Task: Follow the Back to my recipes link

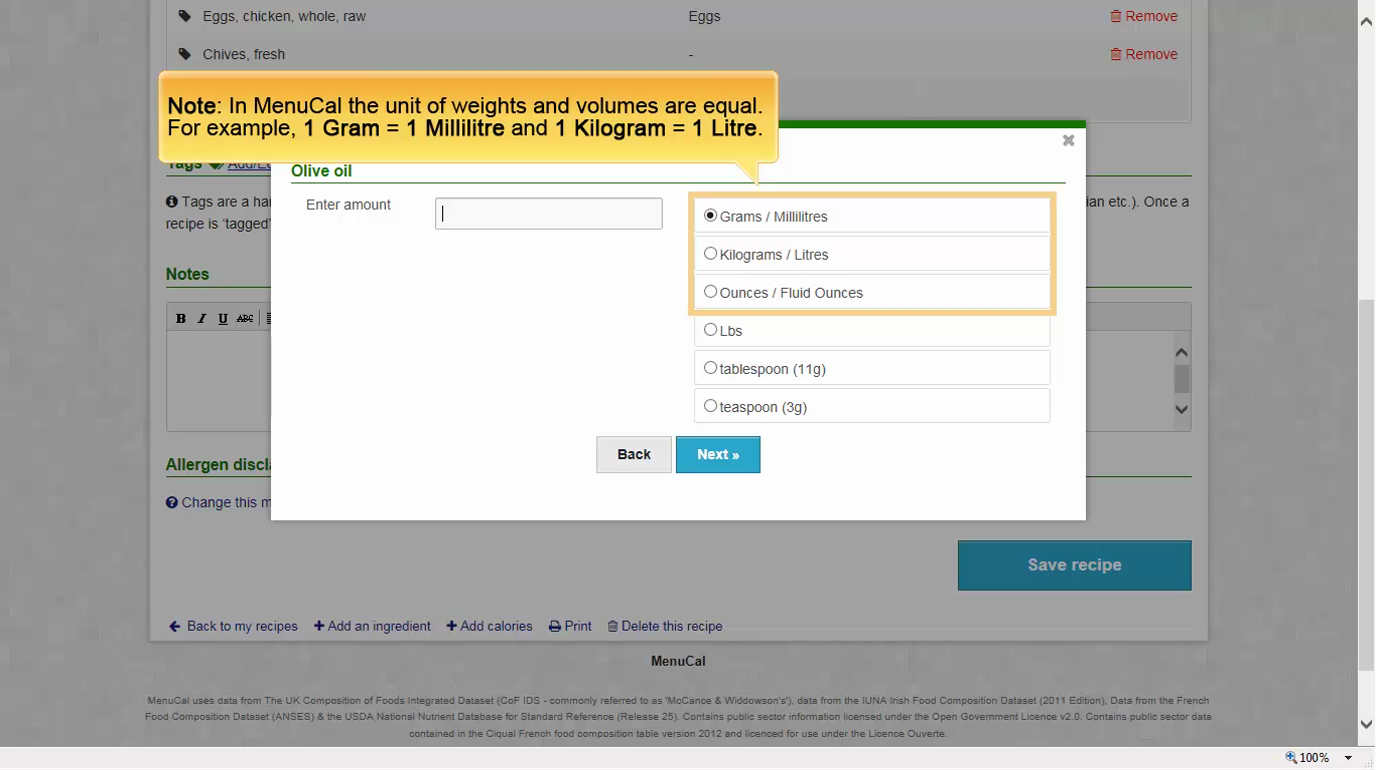Action: click(x=240, y=626)
